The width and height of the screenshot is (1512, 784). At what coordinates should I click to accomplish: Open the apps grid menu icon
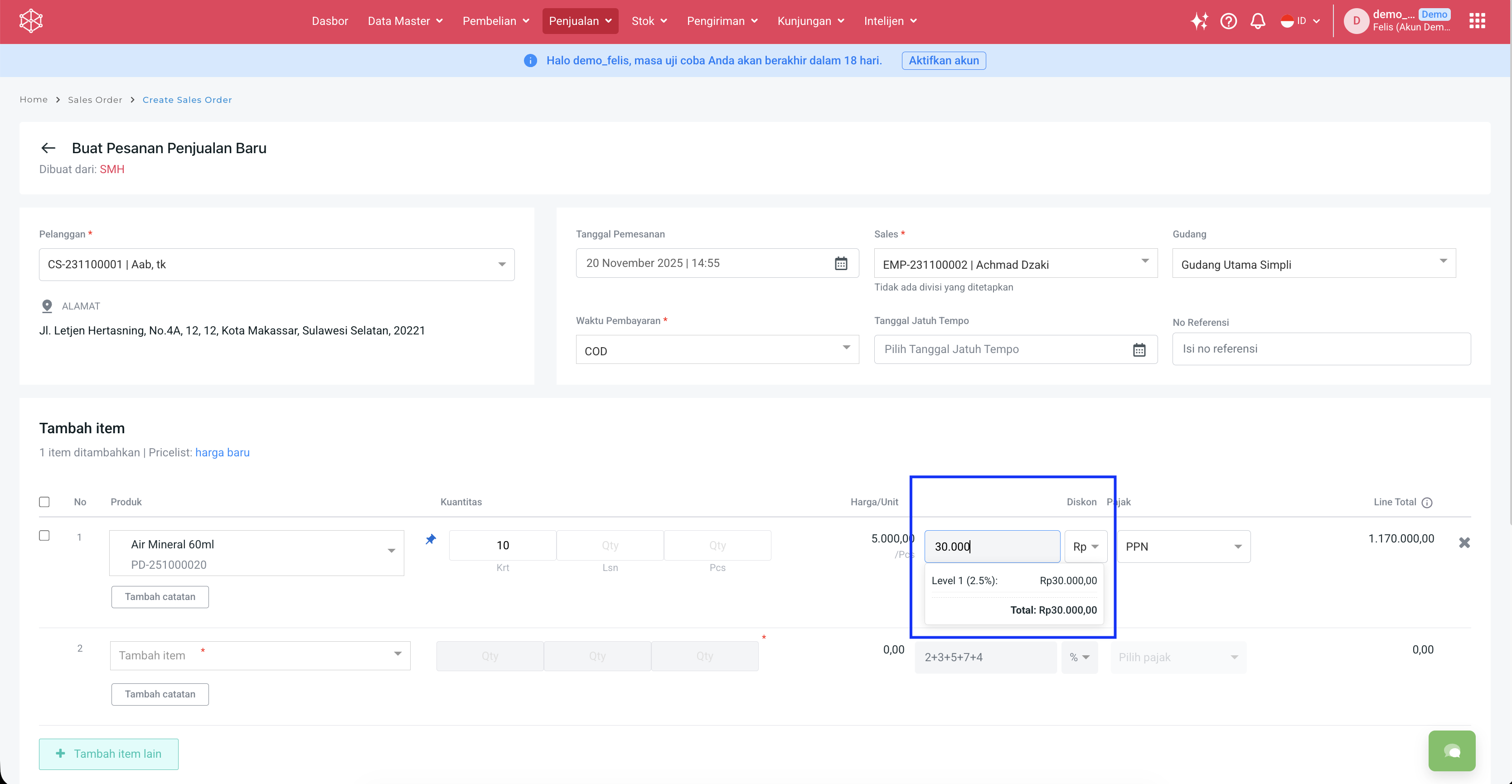point(1477,21)
